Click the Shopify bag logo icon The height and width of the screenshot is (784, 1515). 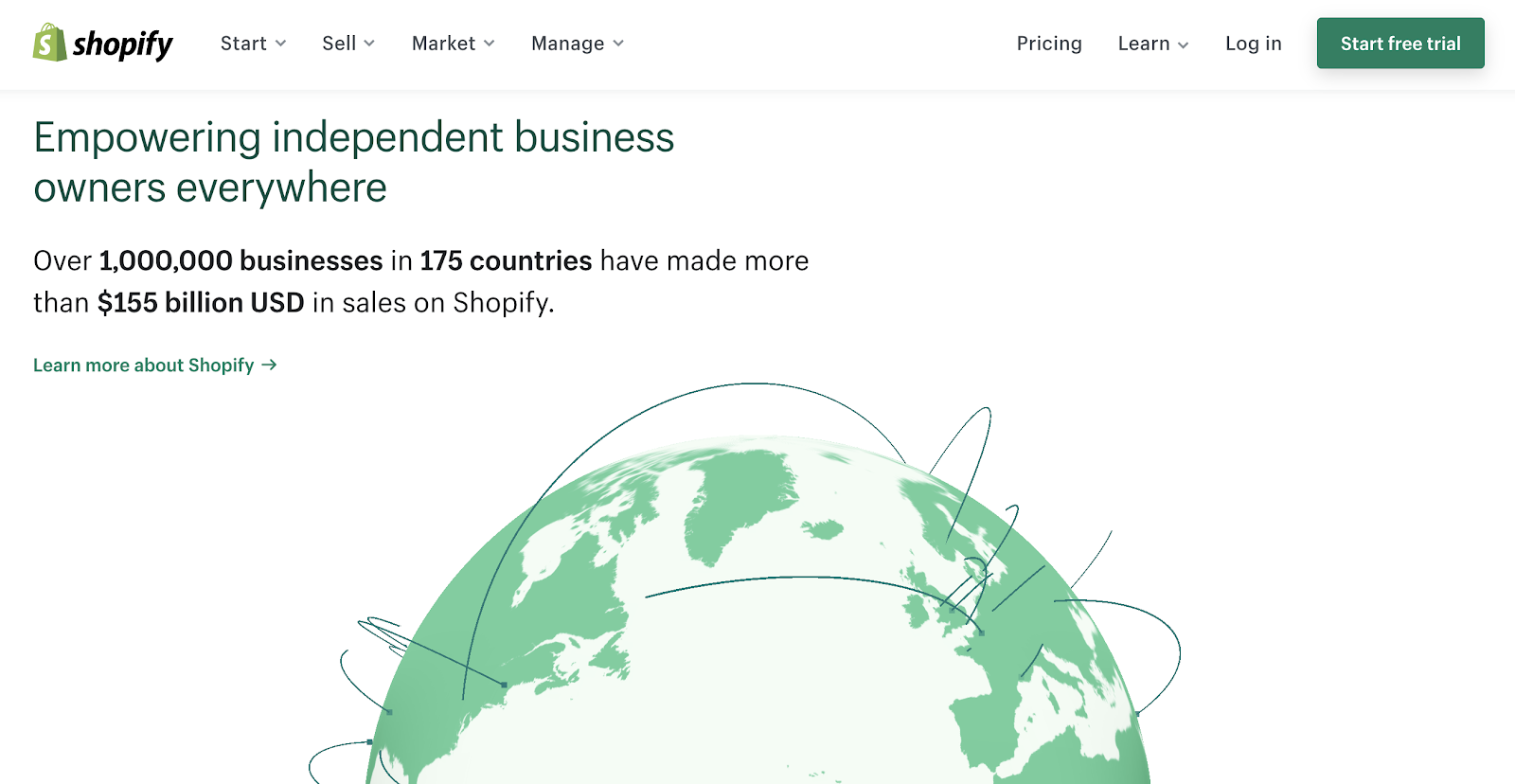click(49, 43)
